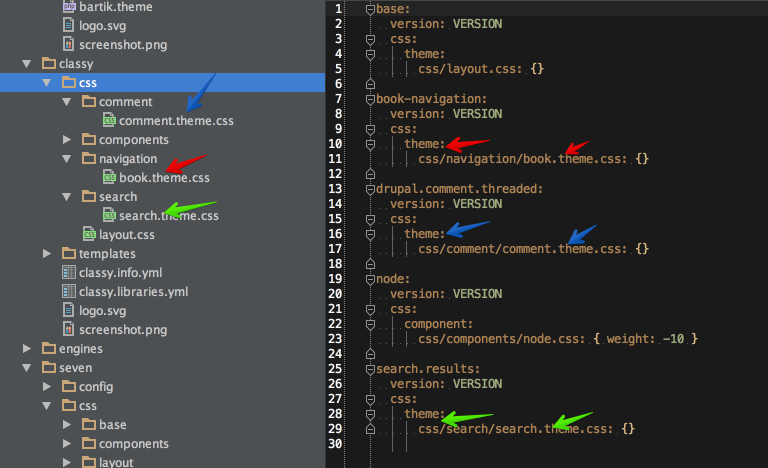This screenshot has width=768, height=468.
Task: Click the classy folder icon
Action: pyautogui.click(x=48, y=63)
